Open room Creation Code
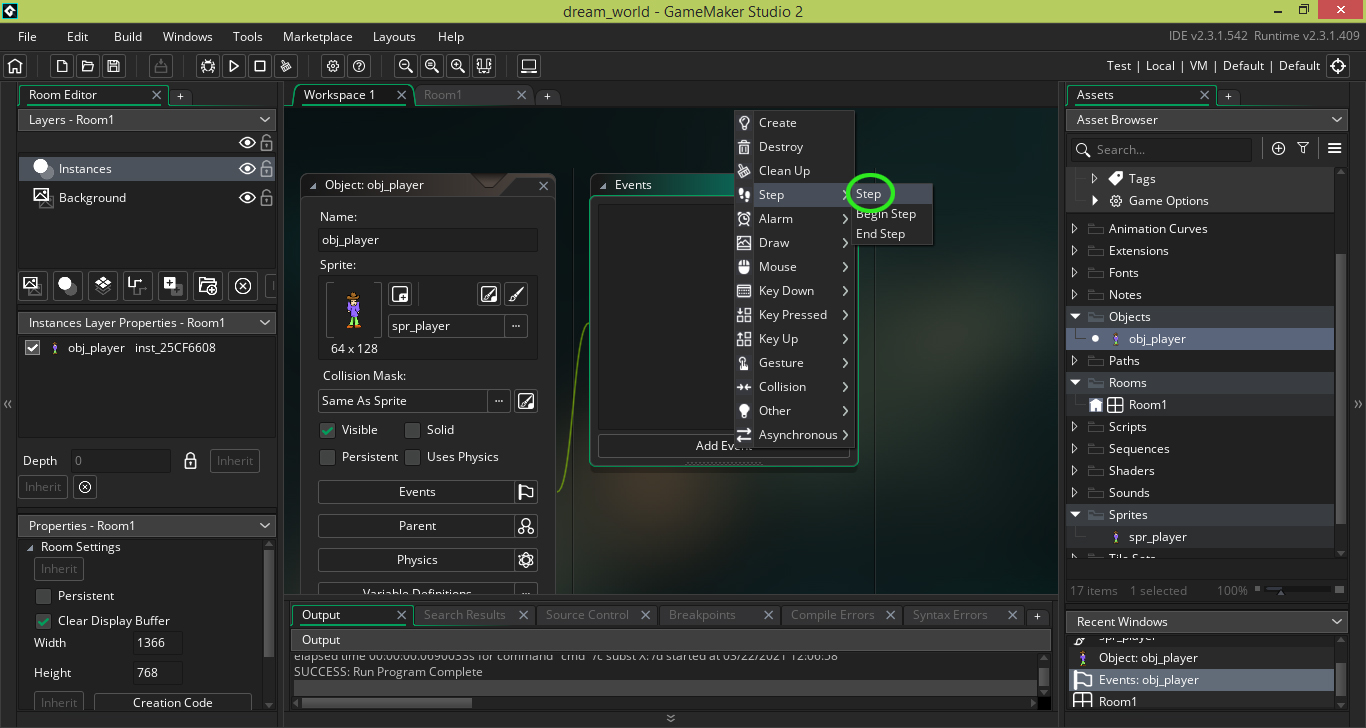 coord(173,703)
